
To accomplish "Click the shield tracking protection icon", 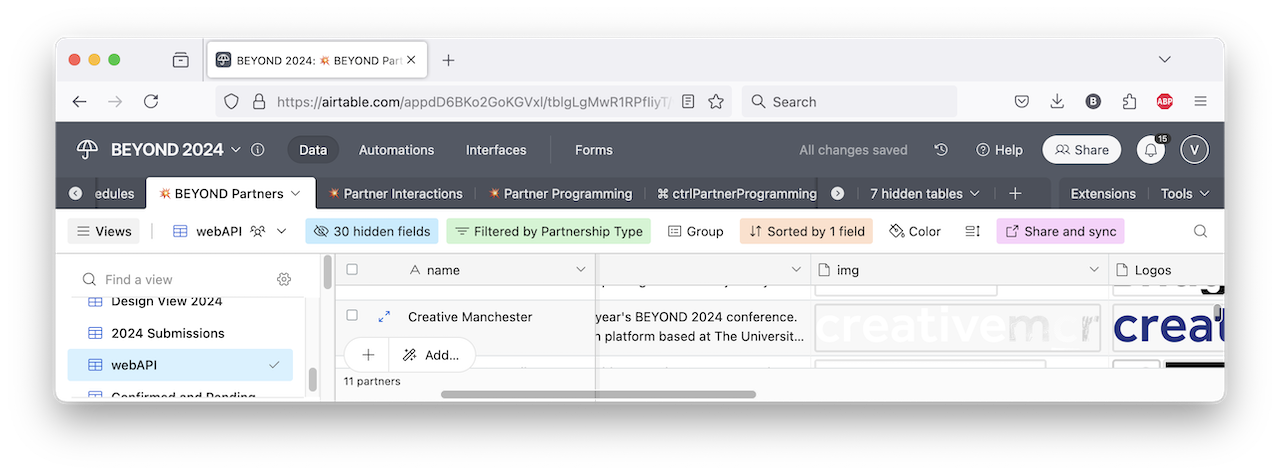I will pos(231,101).
